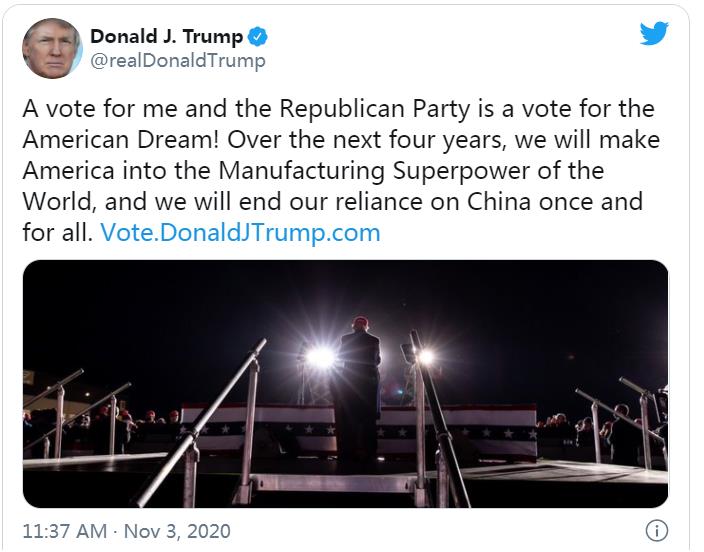Click the @realDonaldTrump handle
Viewport: 704px width, 552px height.
[x=178, y=61]
